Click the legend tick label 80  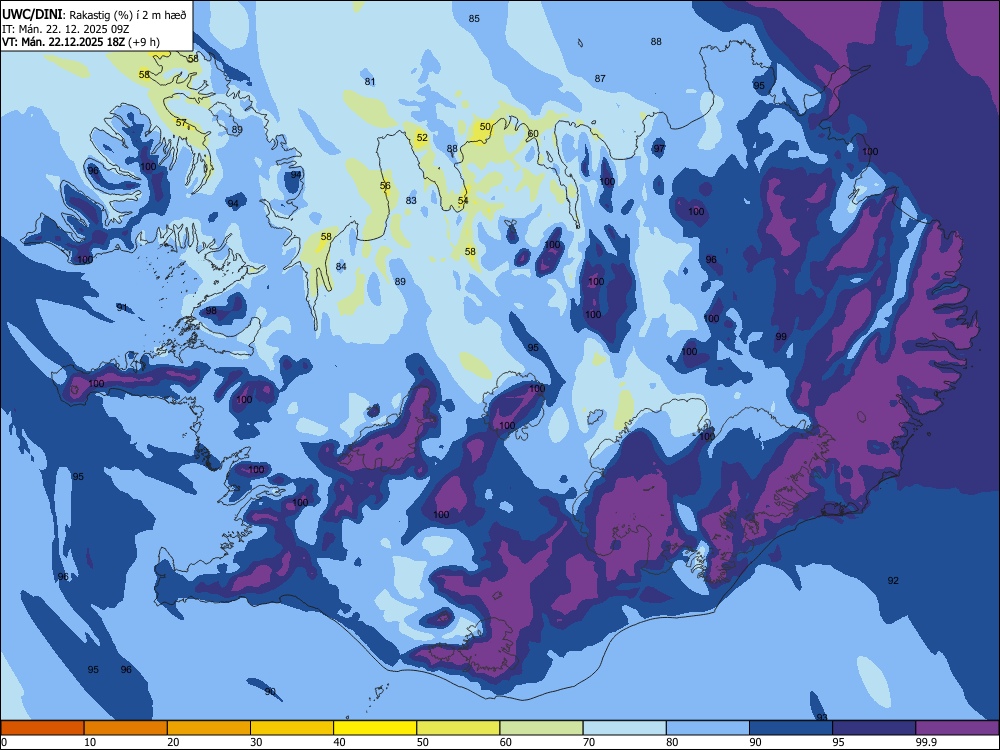[x=672, y=742]
